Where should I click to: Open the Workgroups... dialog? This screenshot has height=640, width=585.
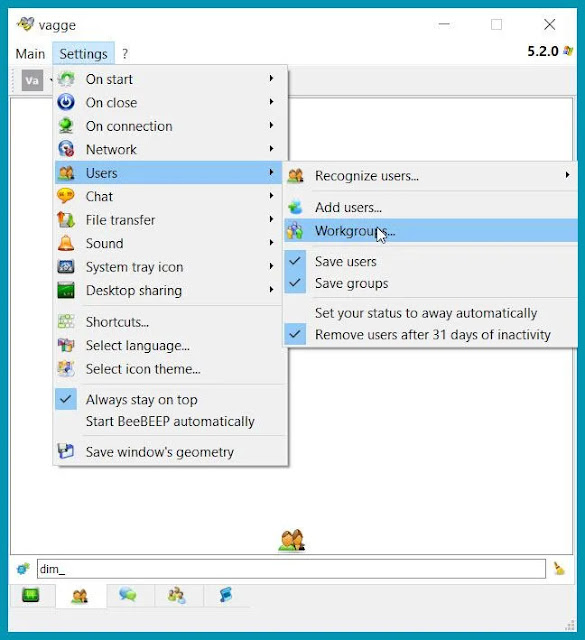[x=431, y=231]
